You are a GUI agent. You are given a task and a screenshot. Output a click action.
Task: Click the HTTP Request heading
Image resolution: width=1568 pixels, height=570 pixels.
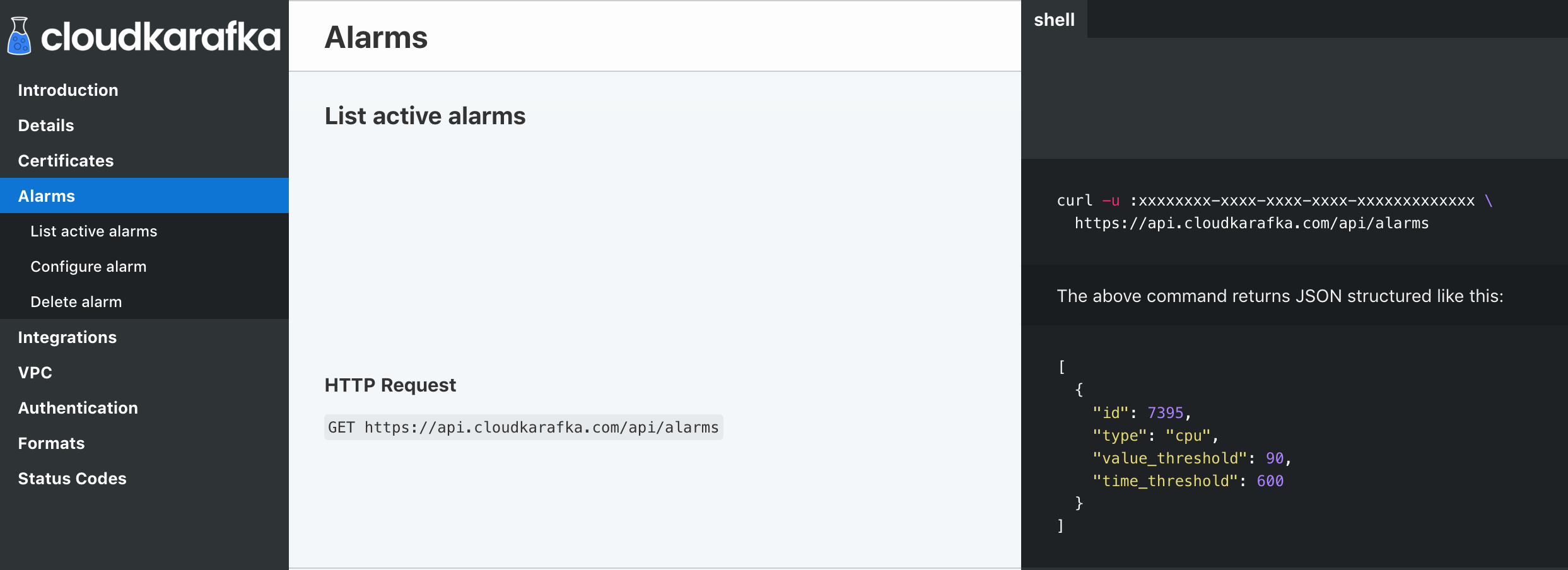click(390, 385)
